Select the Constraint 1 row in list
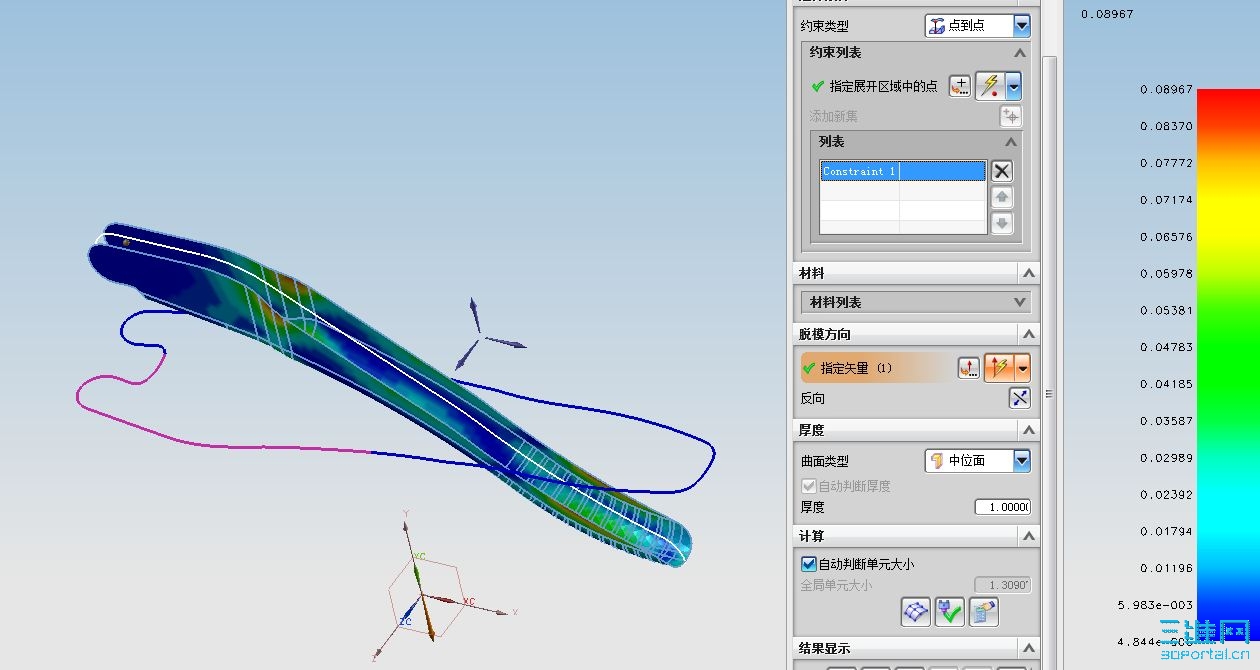Image resolution: width=1260 pixels, height=670 pixels. coord(902,171)
